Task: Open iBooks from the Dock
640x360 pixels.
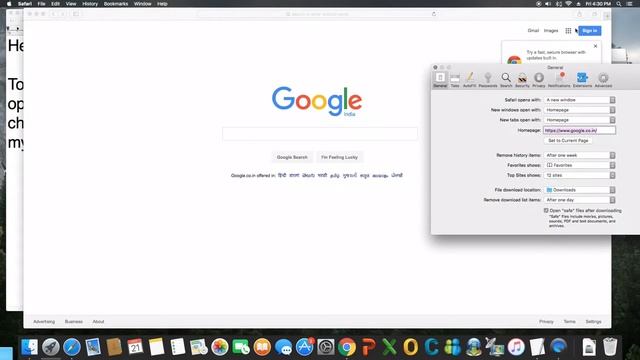Action: (x=262, y=347)
